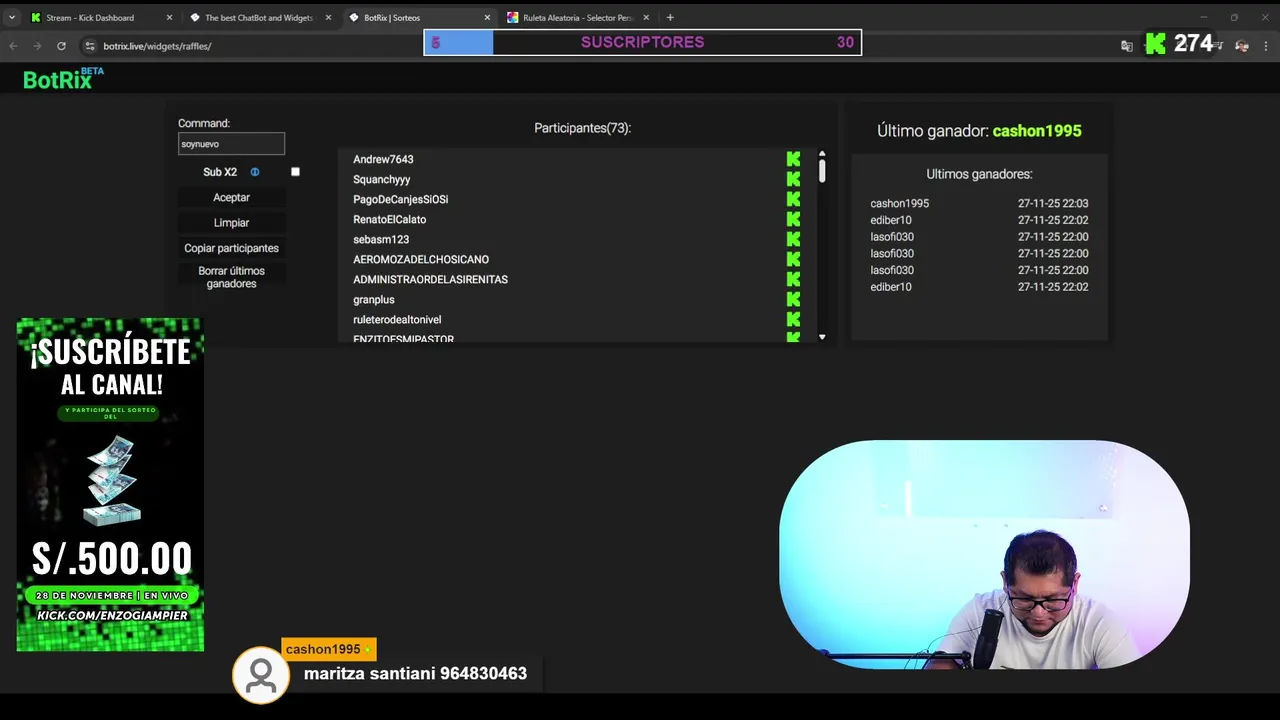Open a new browser tab
Screen dimensions: 1280x720
pos(670,17)
